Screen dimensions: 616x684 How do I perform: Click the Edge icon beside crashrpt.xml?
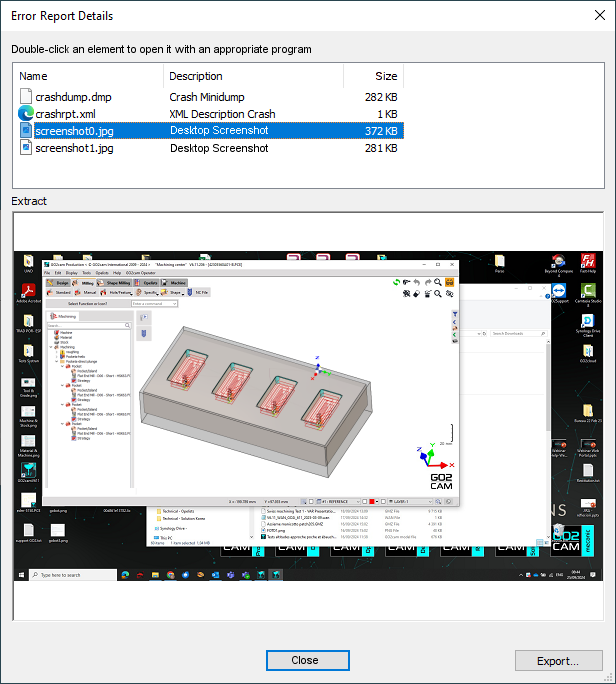pyautogui.click(x=26, y=114)
